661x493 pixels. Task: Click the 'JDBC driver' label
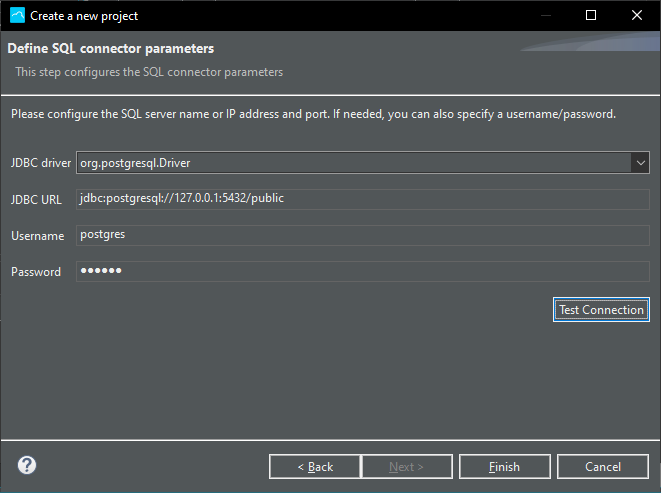point(41,163)
